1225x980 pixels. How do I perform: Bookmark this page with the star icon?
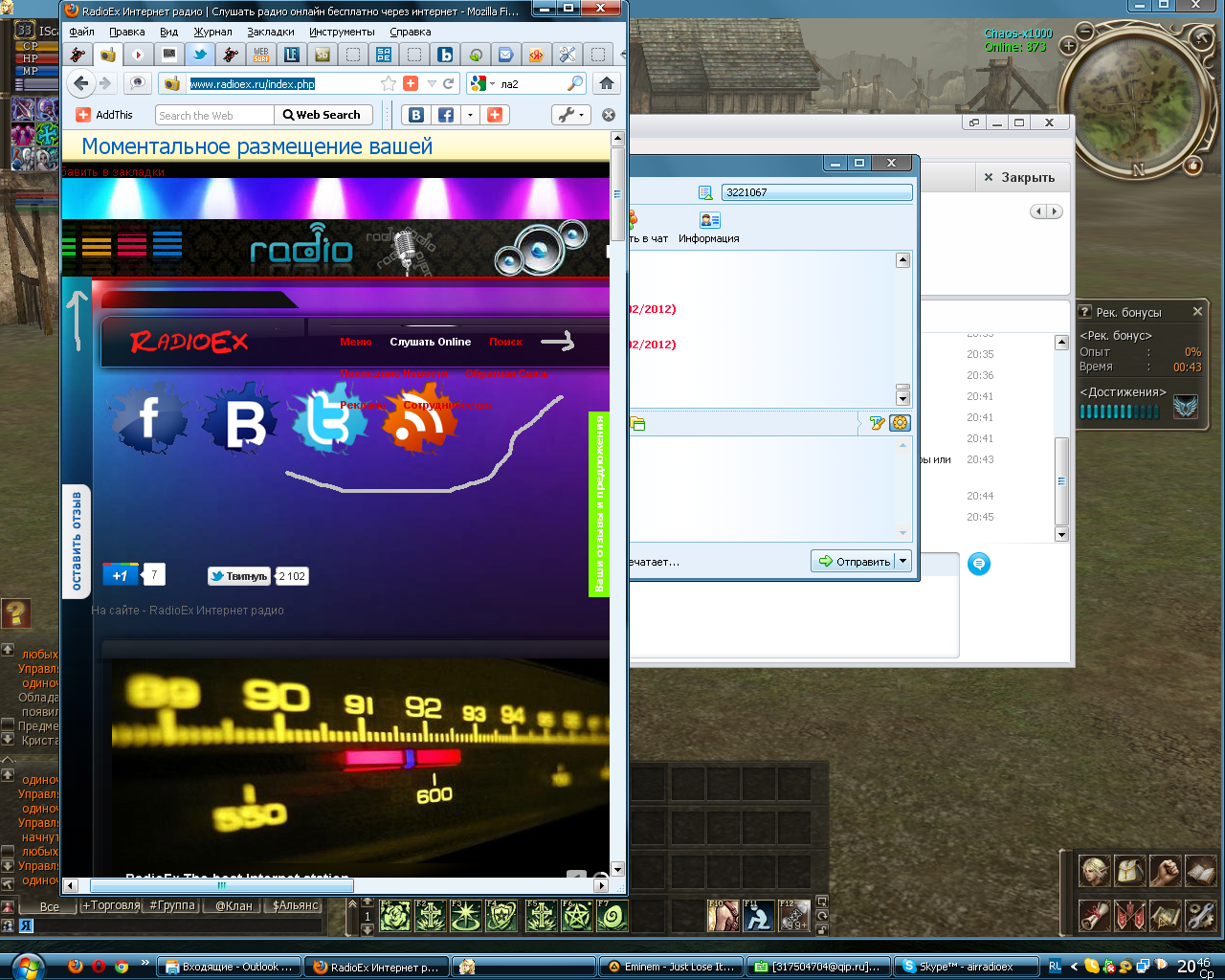(389, 83)
